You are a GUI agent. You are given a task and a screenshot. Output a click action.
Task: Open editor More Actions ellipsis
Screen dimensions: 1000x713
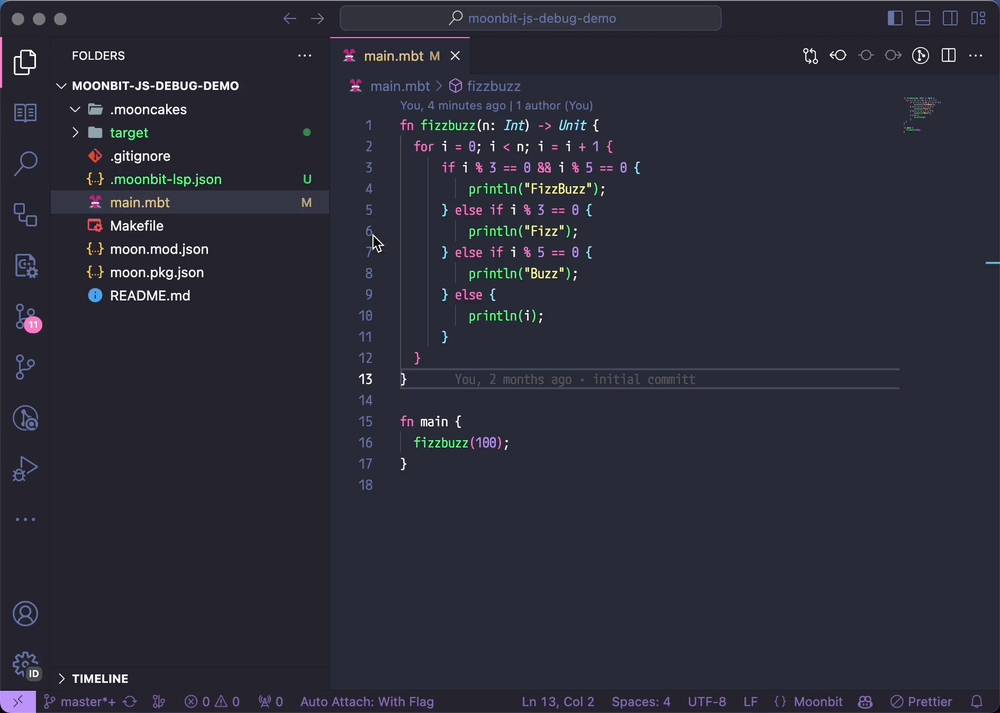coord(976,56)
